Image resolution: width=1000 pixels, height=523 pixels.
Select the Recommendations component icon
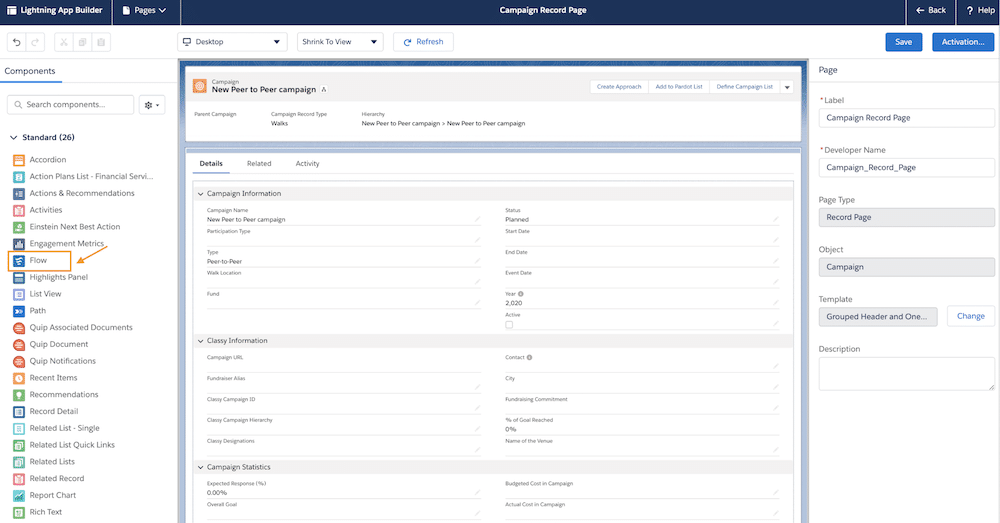coord(19,395)
